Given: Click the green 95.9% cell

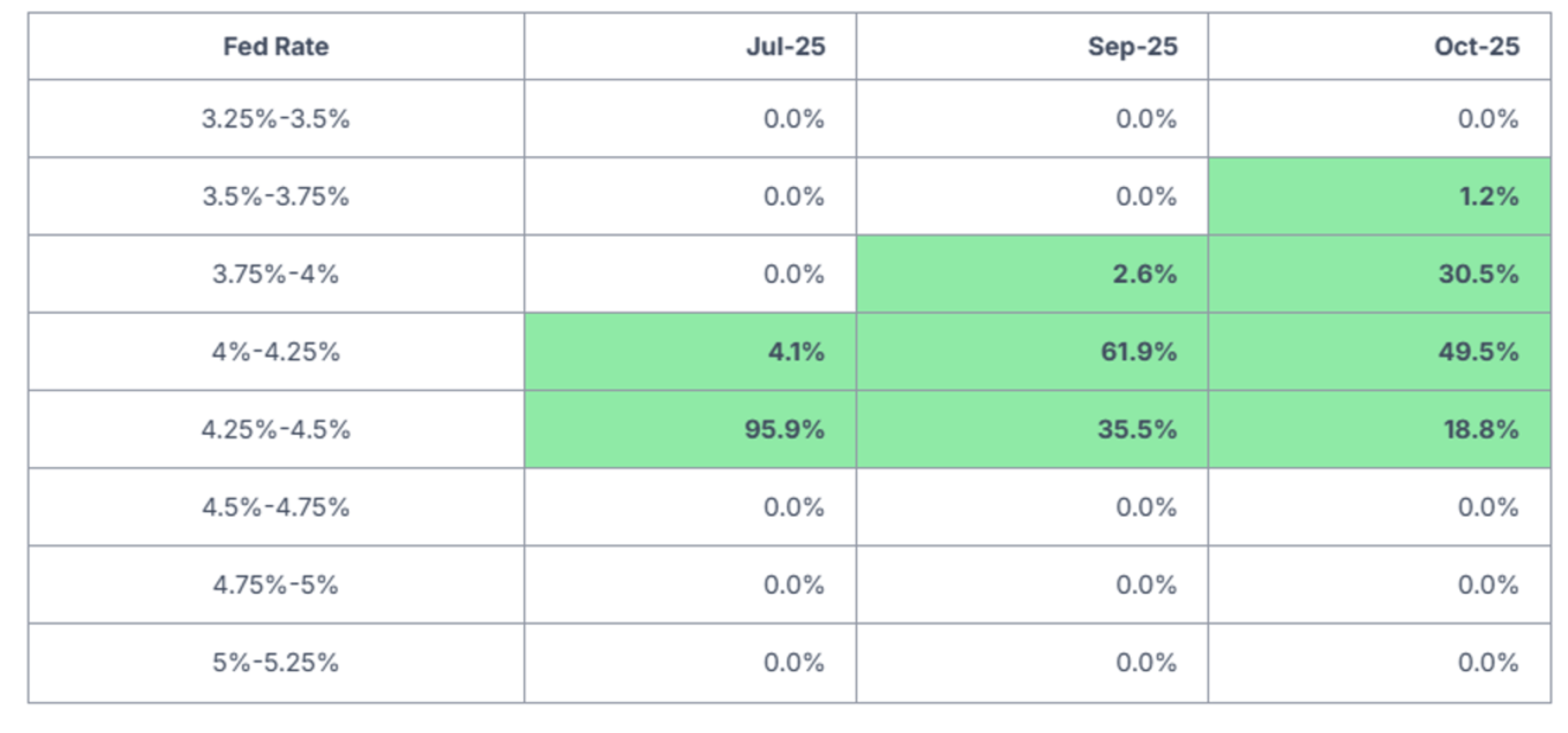Looking at the screenshot, I should [784, 429].
